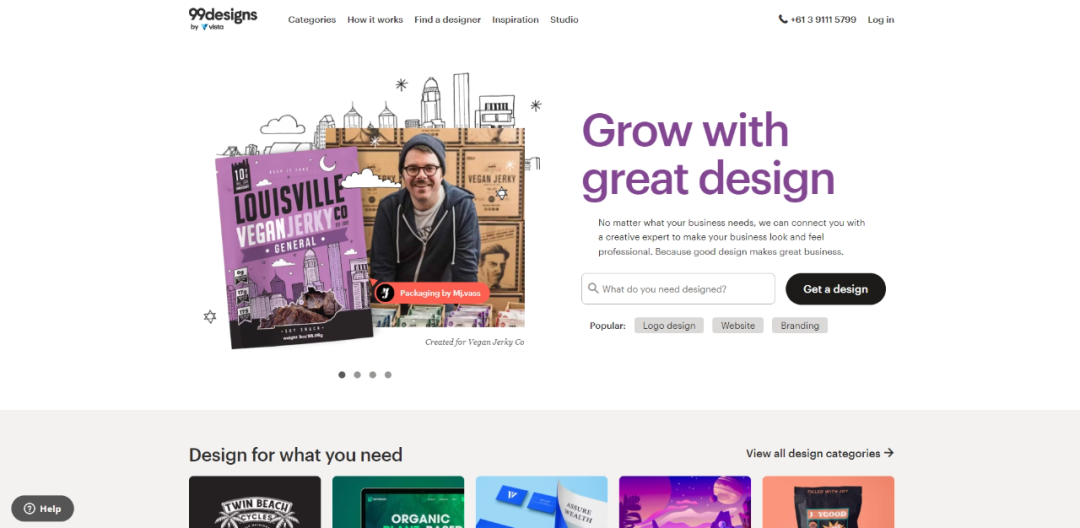Click the Get a design button
The height and width of the screenshot is (528, 1080).
835,289
